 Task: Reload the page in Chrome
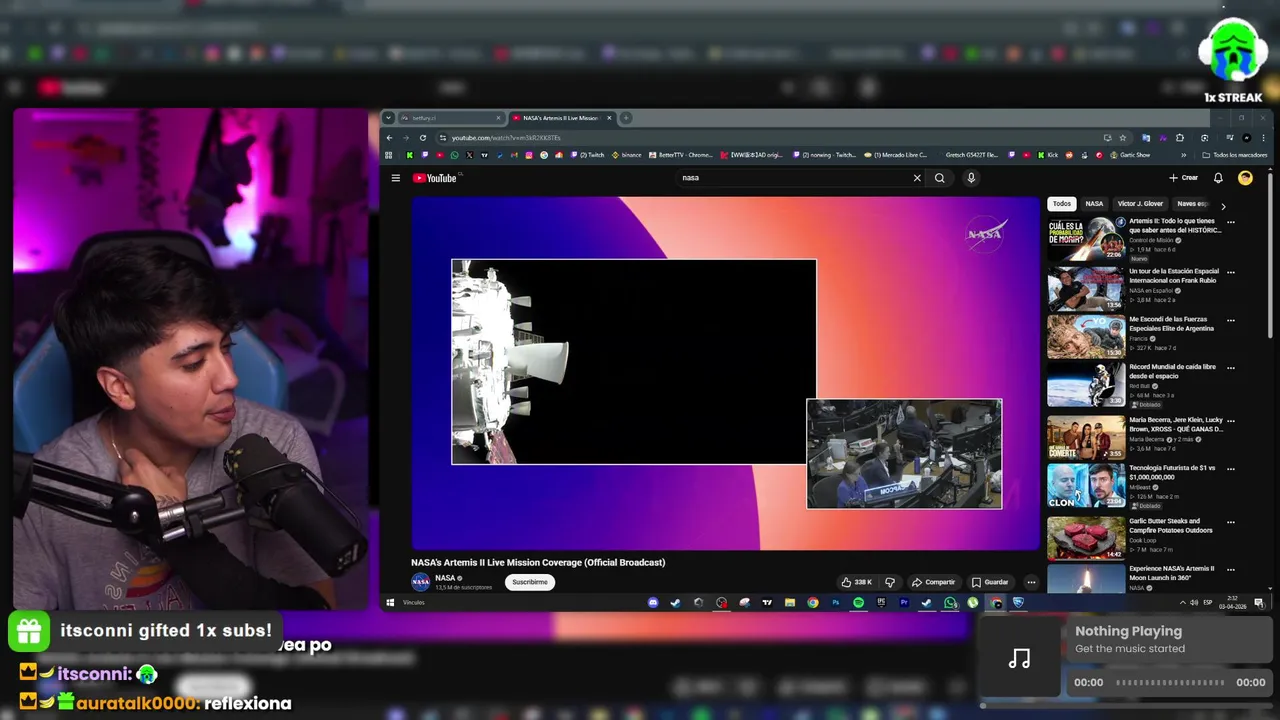pyautogui.click(x=423, y=138)
